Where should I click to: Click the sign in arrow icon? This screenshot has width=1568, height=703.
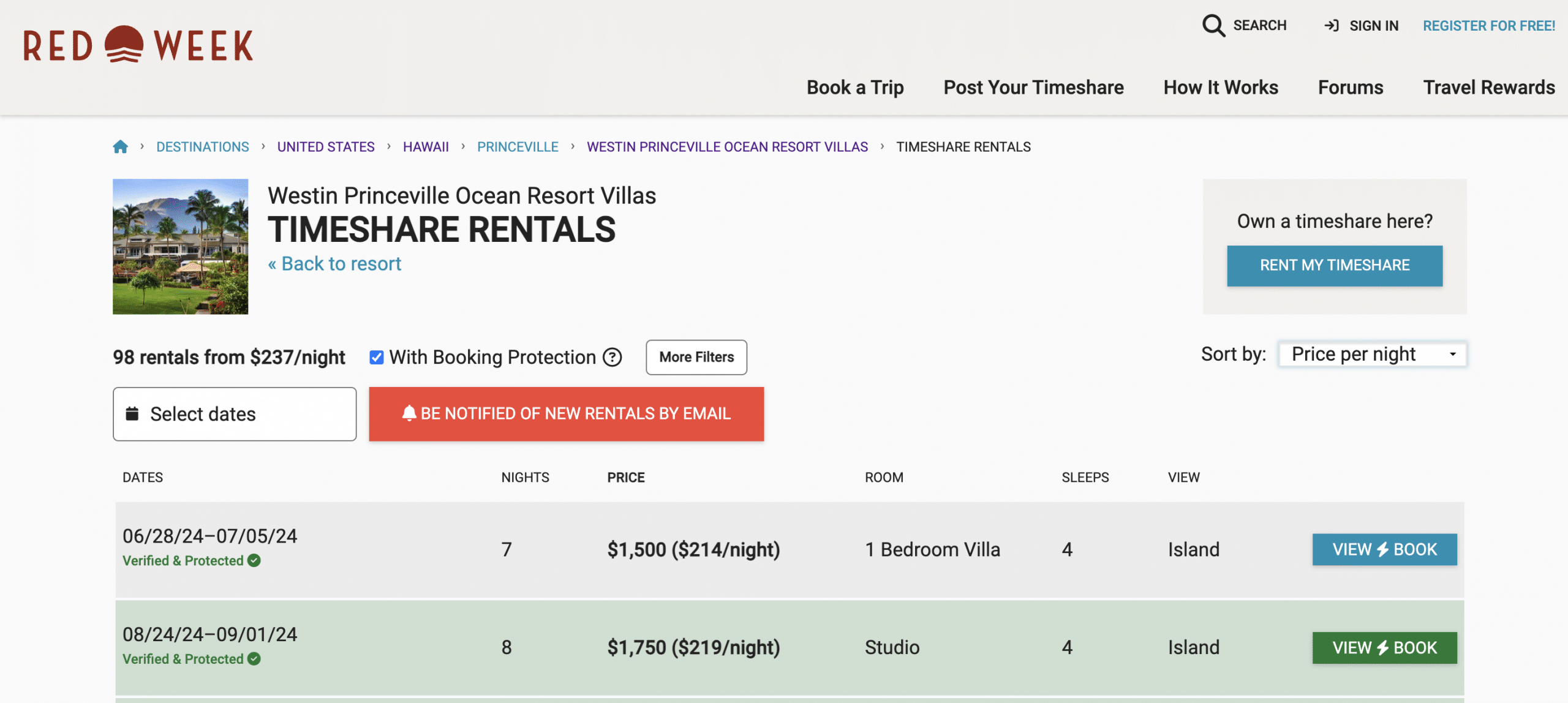point(1331,26)
